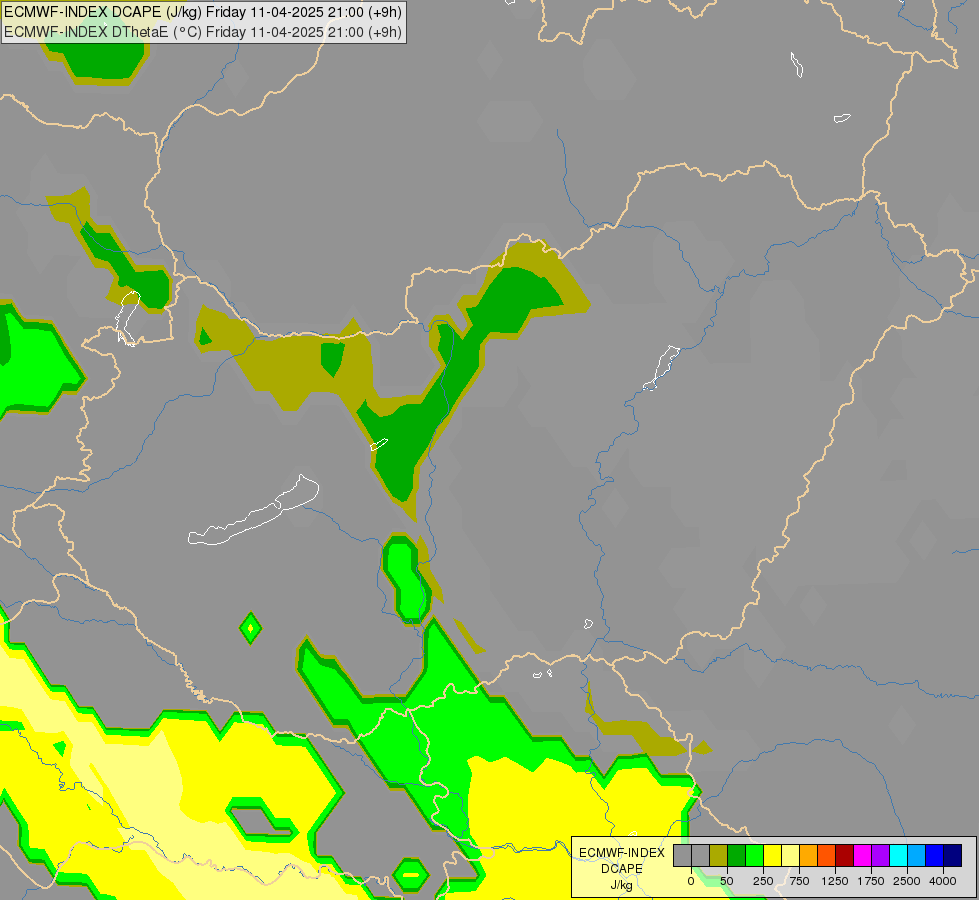Click the purple legend swatch after 1750
This screenshot has height=900, width=979.
(881, 855)
